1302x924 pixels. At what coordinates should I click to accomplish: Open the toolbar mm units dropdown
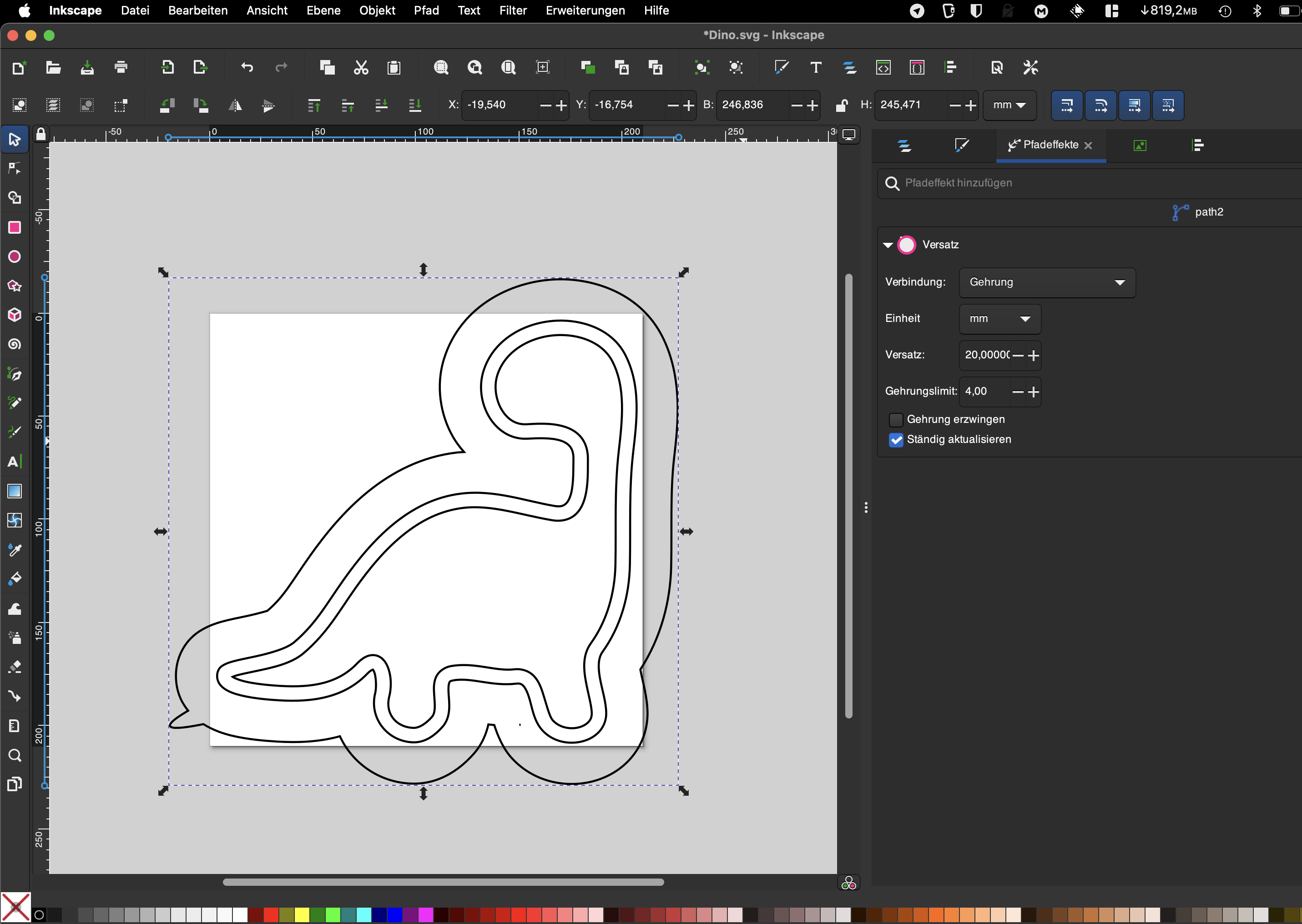1009,105
